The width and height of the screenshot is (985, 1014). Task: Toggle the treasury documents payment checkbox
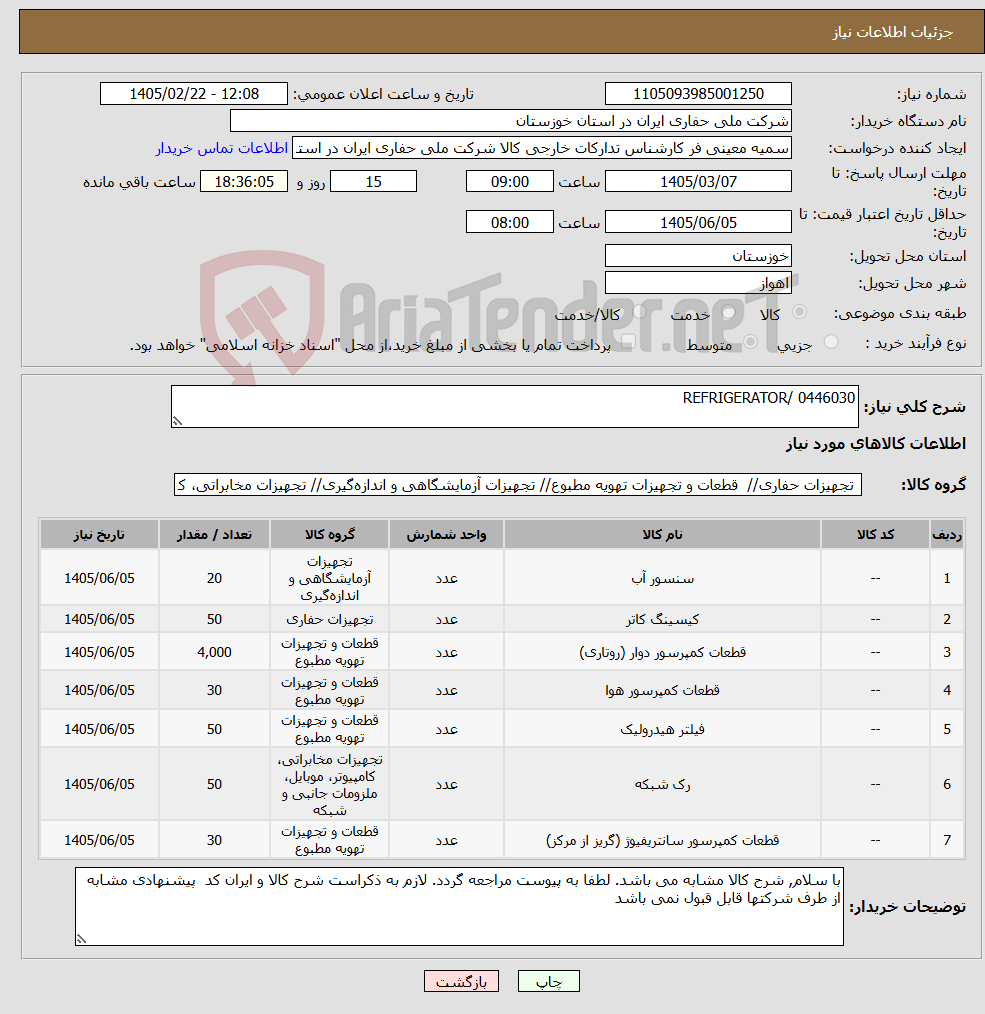point(628,342)
